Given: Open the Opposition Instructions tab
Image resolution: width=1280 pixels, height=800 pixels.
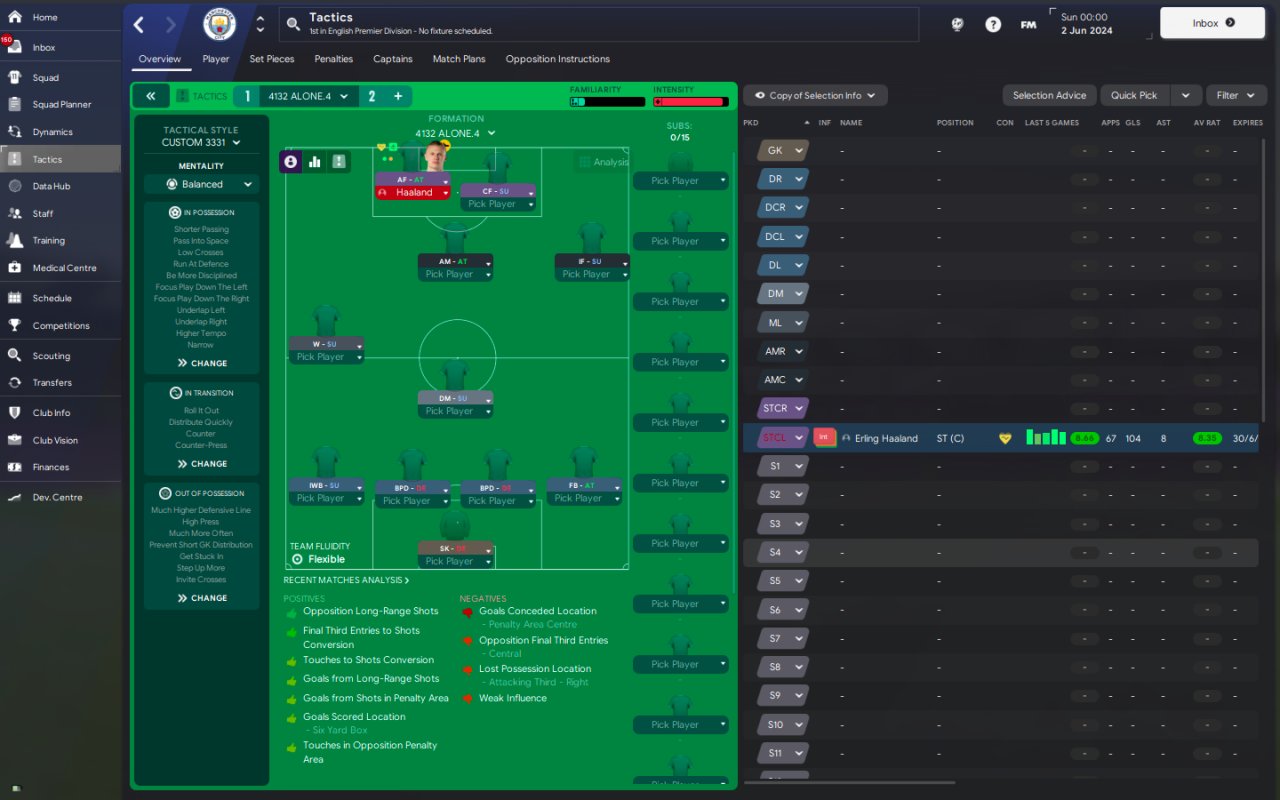Looking at the screenshot, I should tap(558, 59).
